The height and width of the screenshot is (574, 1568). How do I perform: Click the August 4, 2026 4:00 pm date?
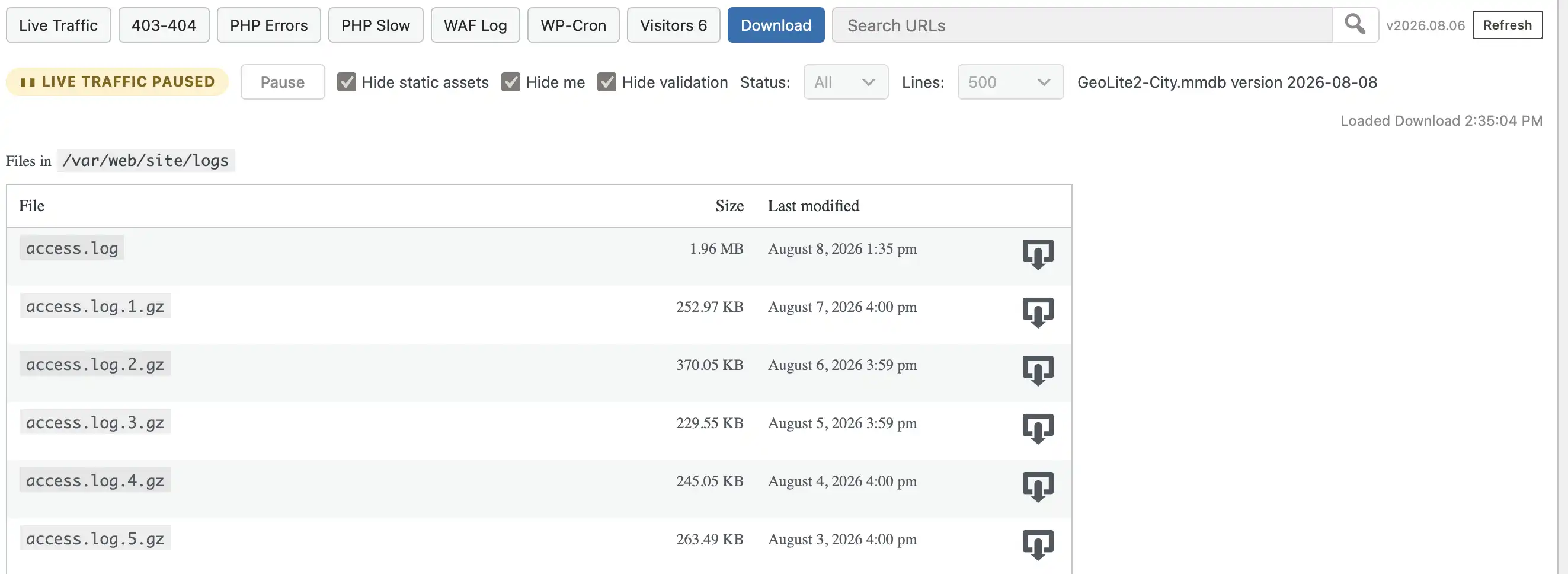click(x=843, y=481)
